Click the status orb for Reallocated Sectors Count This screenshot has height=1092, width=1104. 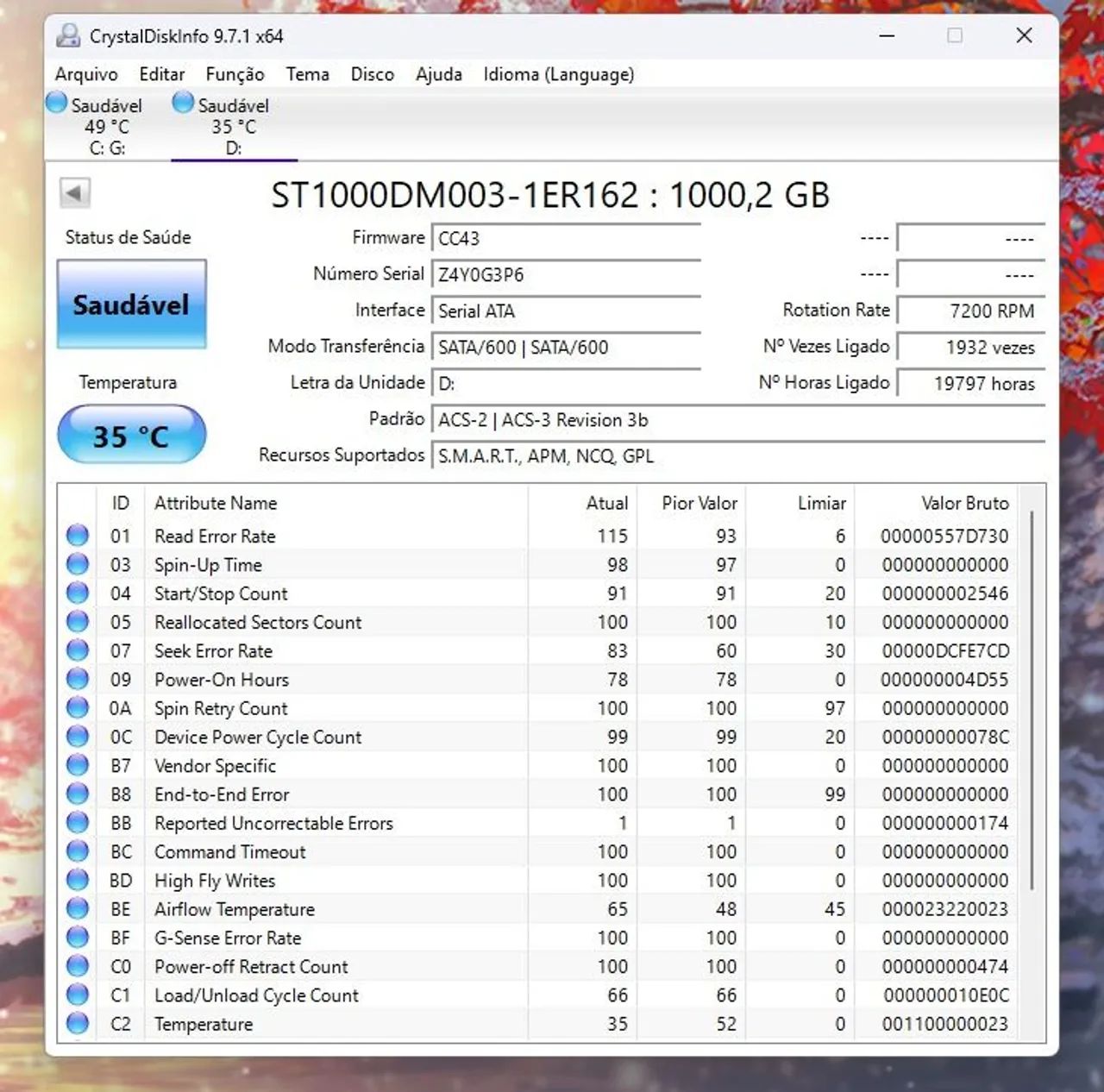(78, 622)
